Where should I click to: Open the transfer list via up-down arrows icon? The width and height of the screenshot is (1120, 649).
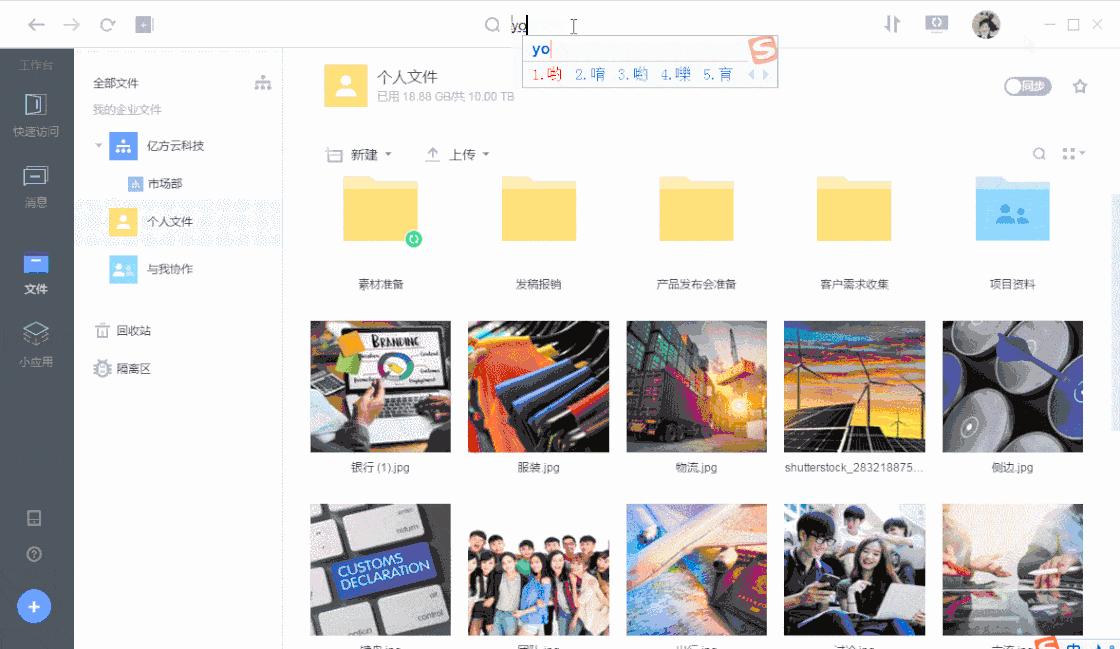coord(892,22)
